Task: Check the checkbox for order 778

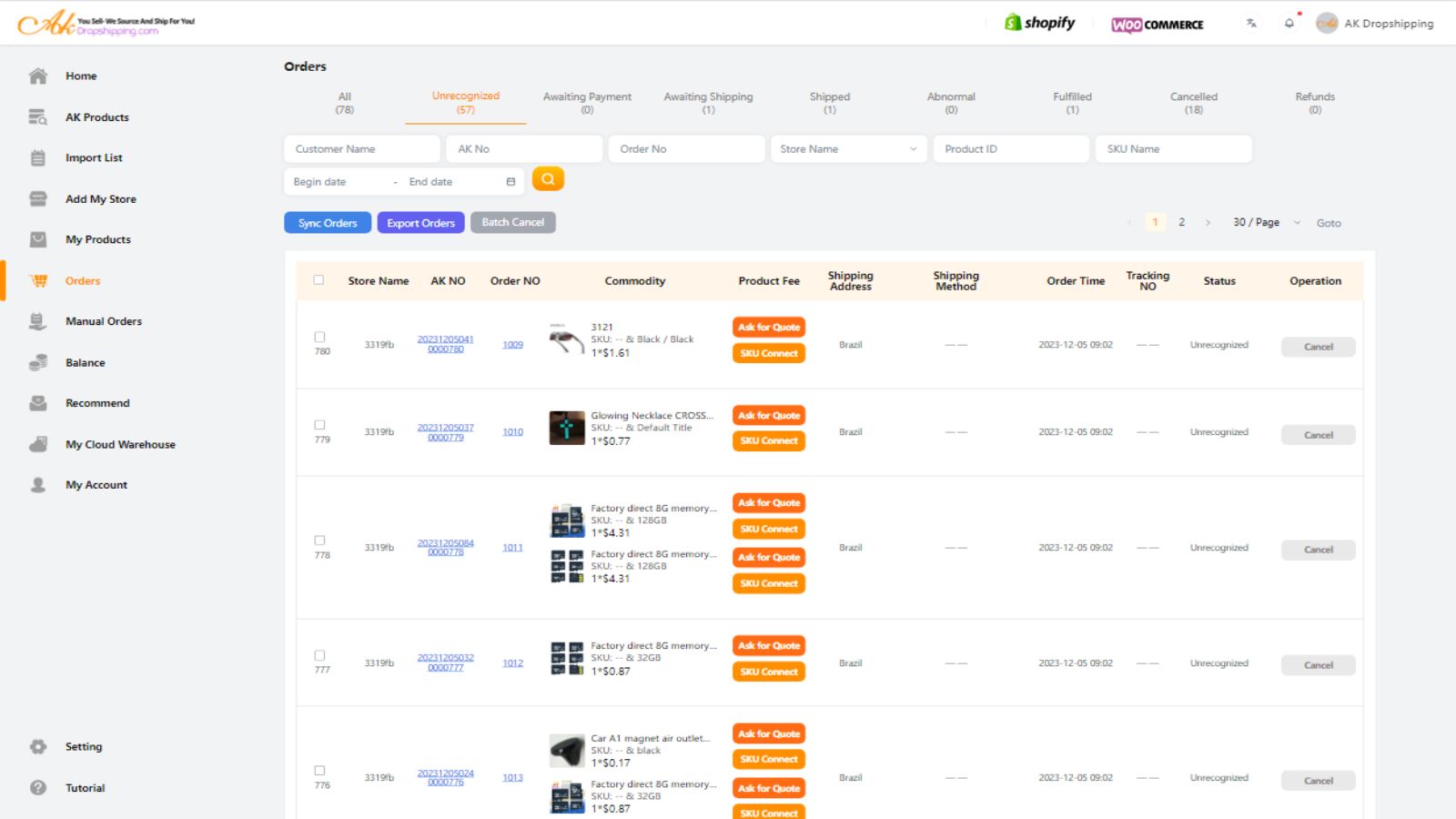Action: pyautogui.click(x=319, y=541)
